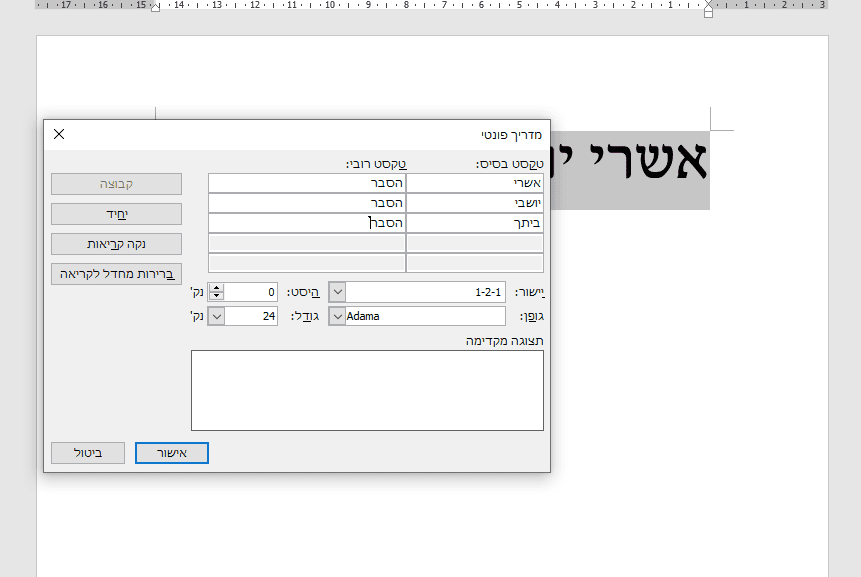Viewport: 861px width, 577px height.
Task: Click ברירות מחדל לקריאה button
Action: click(x=116, y=274)
